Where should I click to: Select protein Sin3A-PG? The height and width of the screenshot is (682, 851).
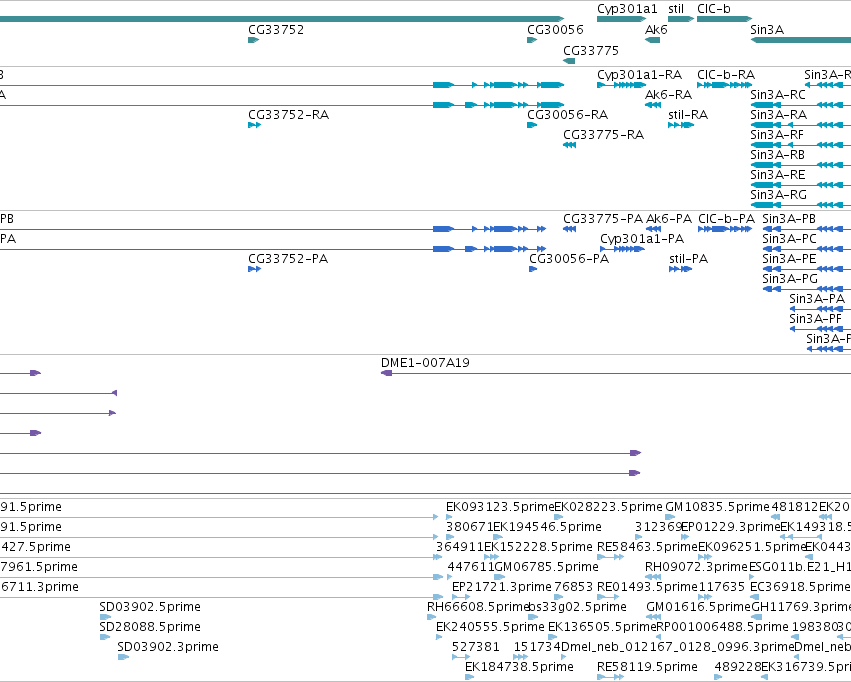(806, 289)
